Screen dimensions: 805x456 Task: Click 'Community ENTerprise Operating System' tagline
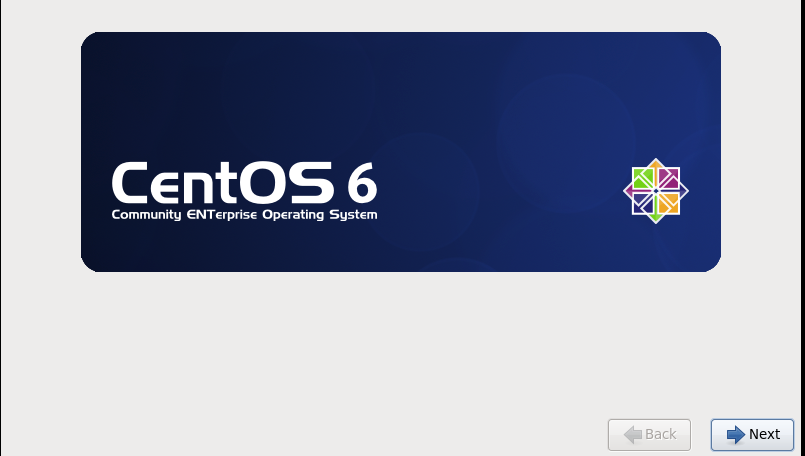click(x=244, y=215)
